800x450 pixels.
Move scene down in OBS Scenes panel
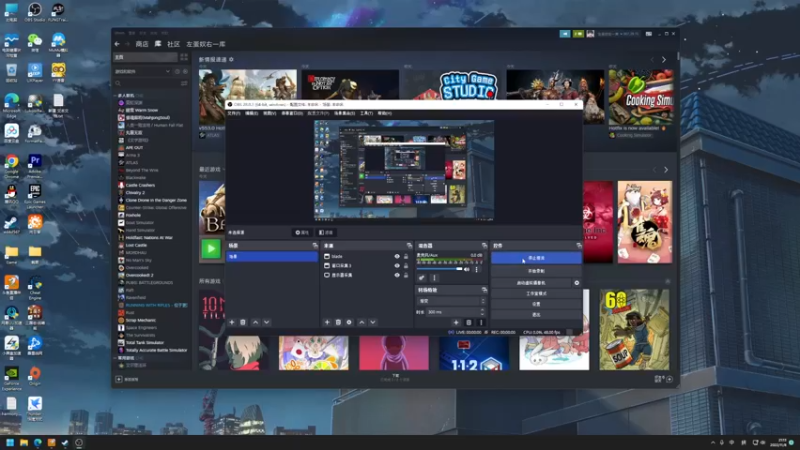pos(266,322)
